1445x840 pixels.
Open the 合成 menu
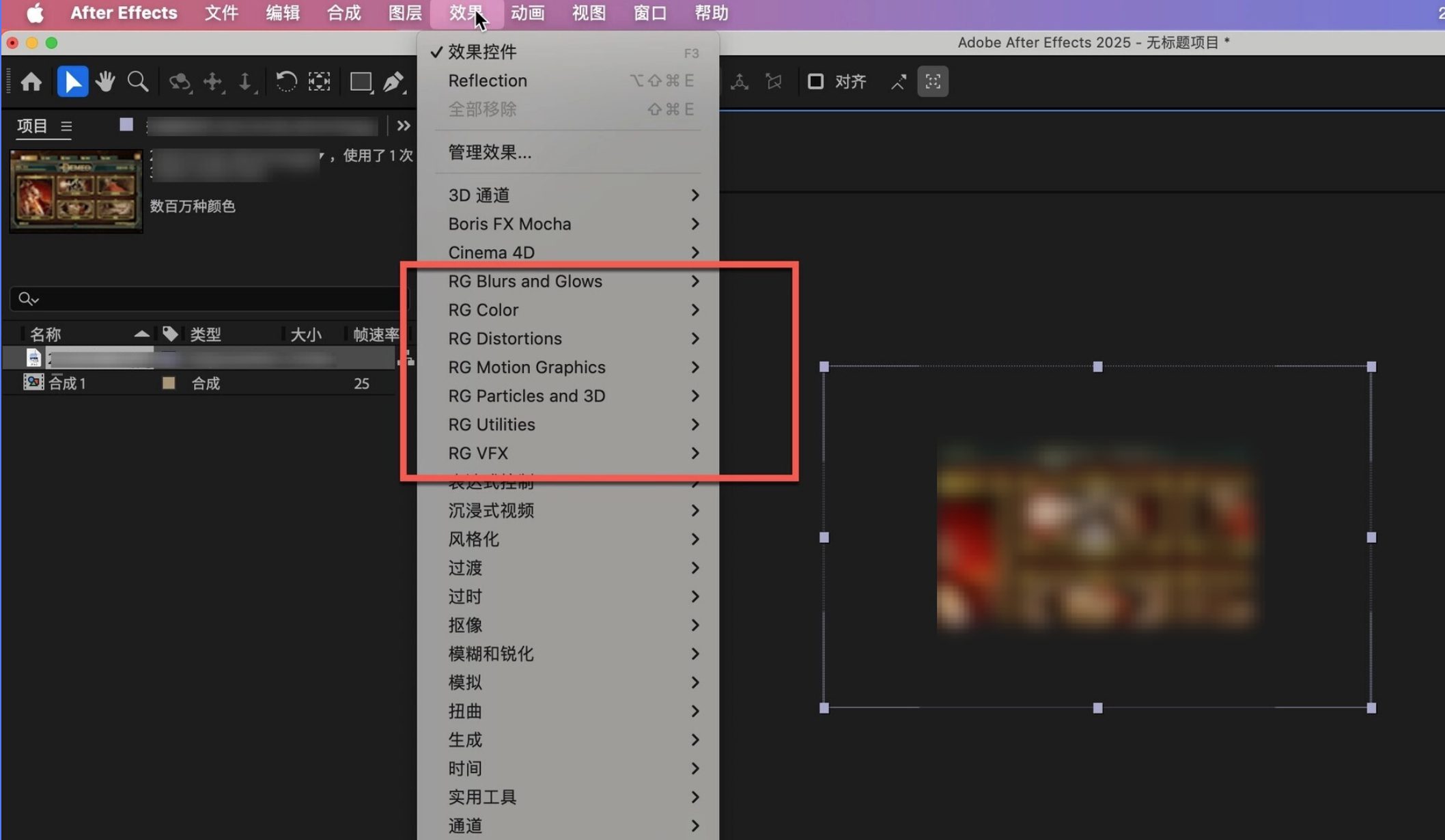(343, 13)
